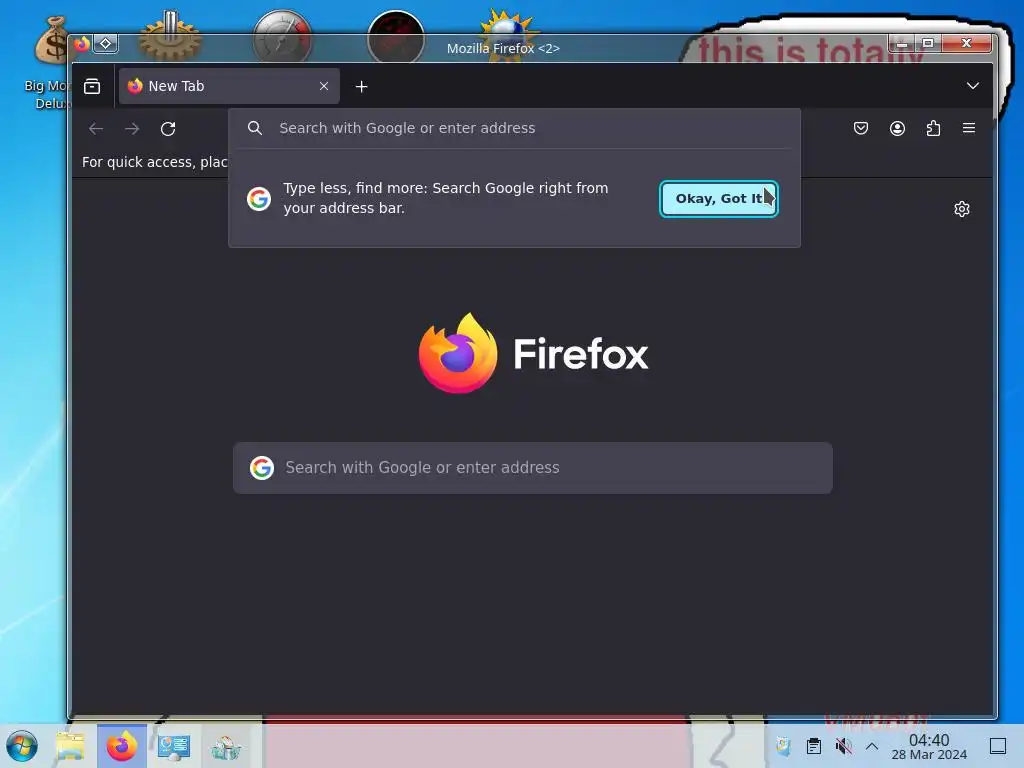Expand the list all tabs chevron
1024x768 pixels.
pyautogui.click(x=972, y=86)
